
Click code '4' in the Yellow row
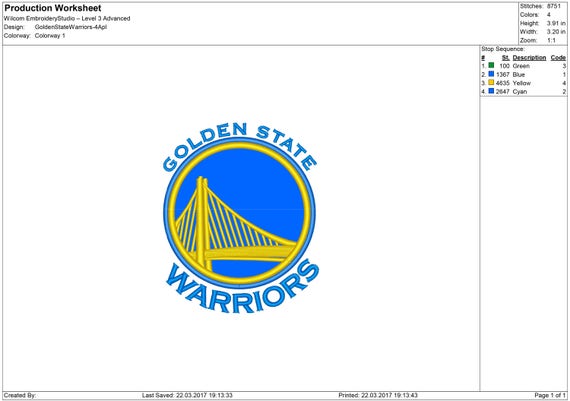point(564,83)
